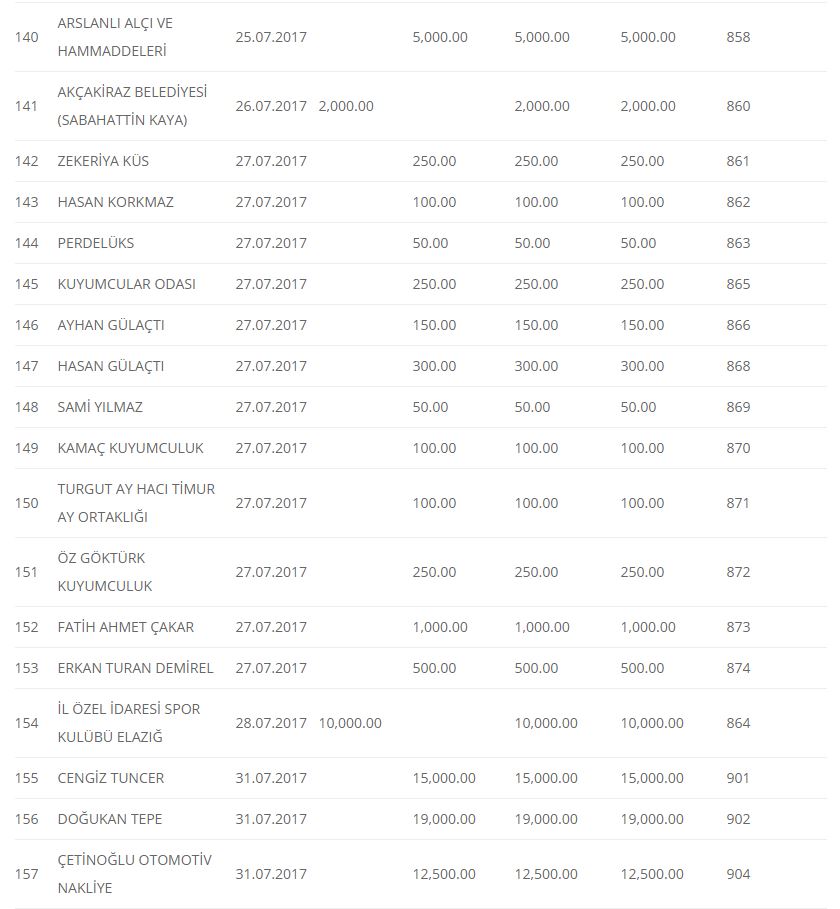This screenshot has height=909, width=840.
Task: Click the date 25.07.2017 in row 140
Action: tap(271, 37)
